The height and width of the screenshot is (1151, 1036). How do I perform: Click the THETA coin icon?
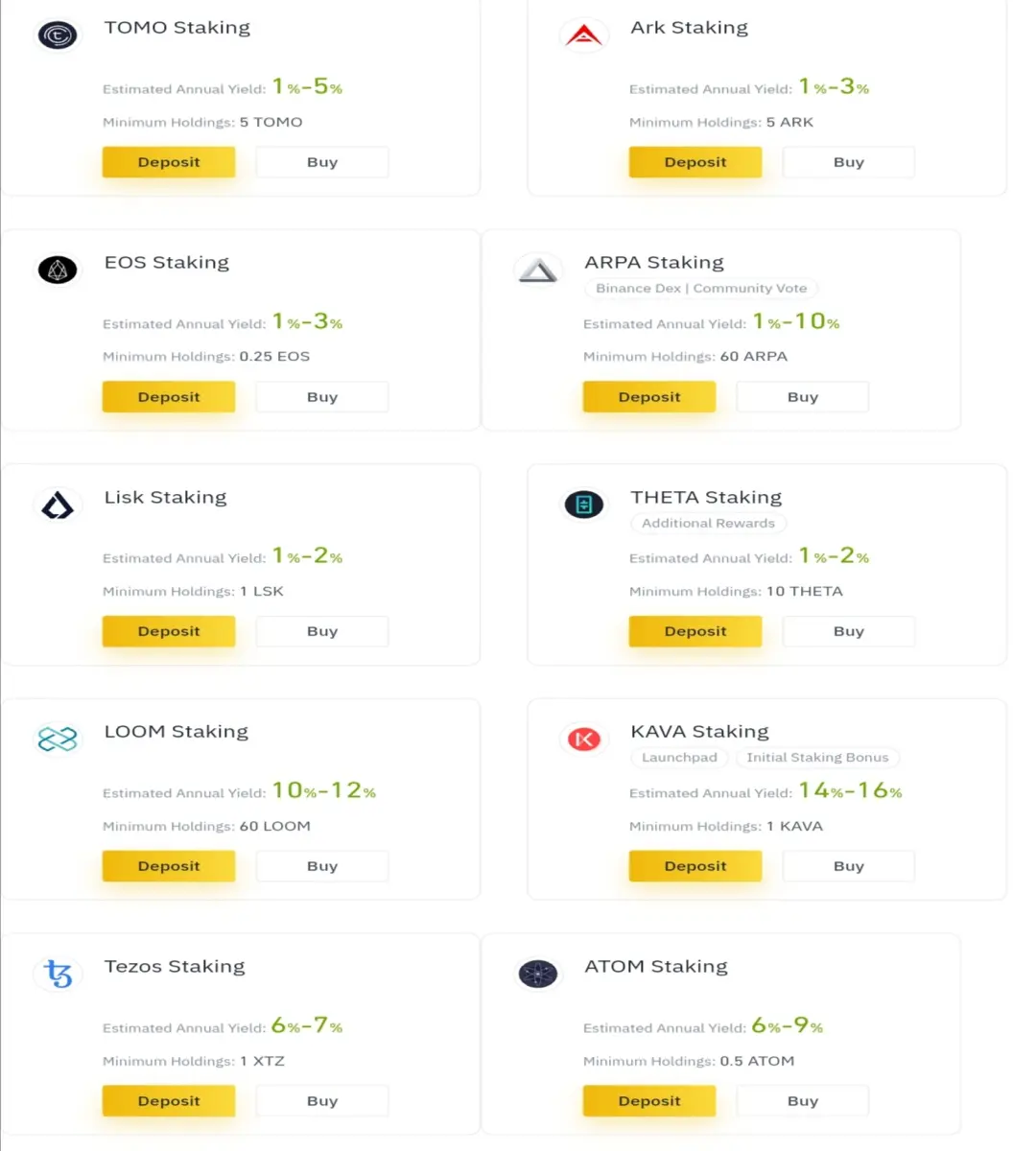point(583,505)
